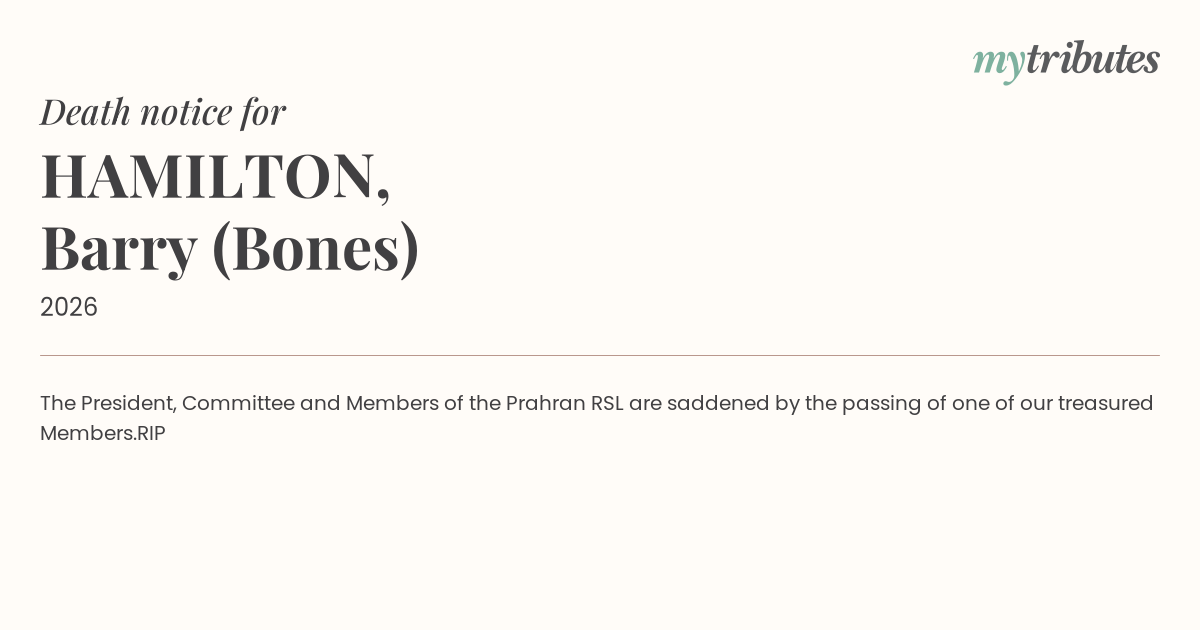Click the mytributes logo
Viewport: 1200px width, 630px height.
[1066, 60]
